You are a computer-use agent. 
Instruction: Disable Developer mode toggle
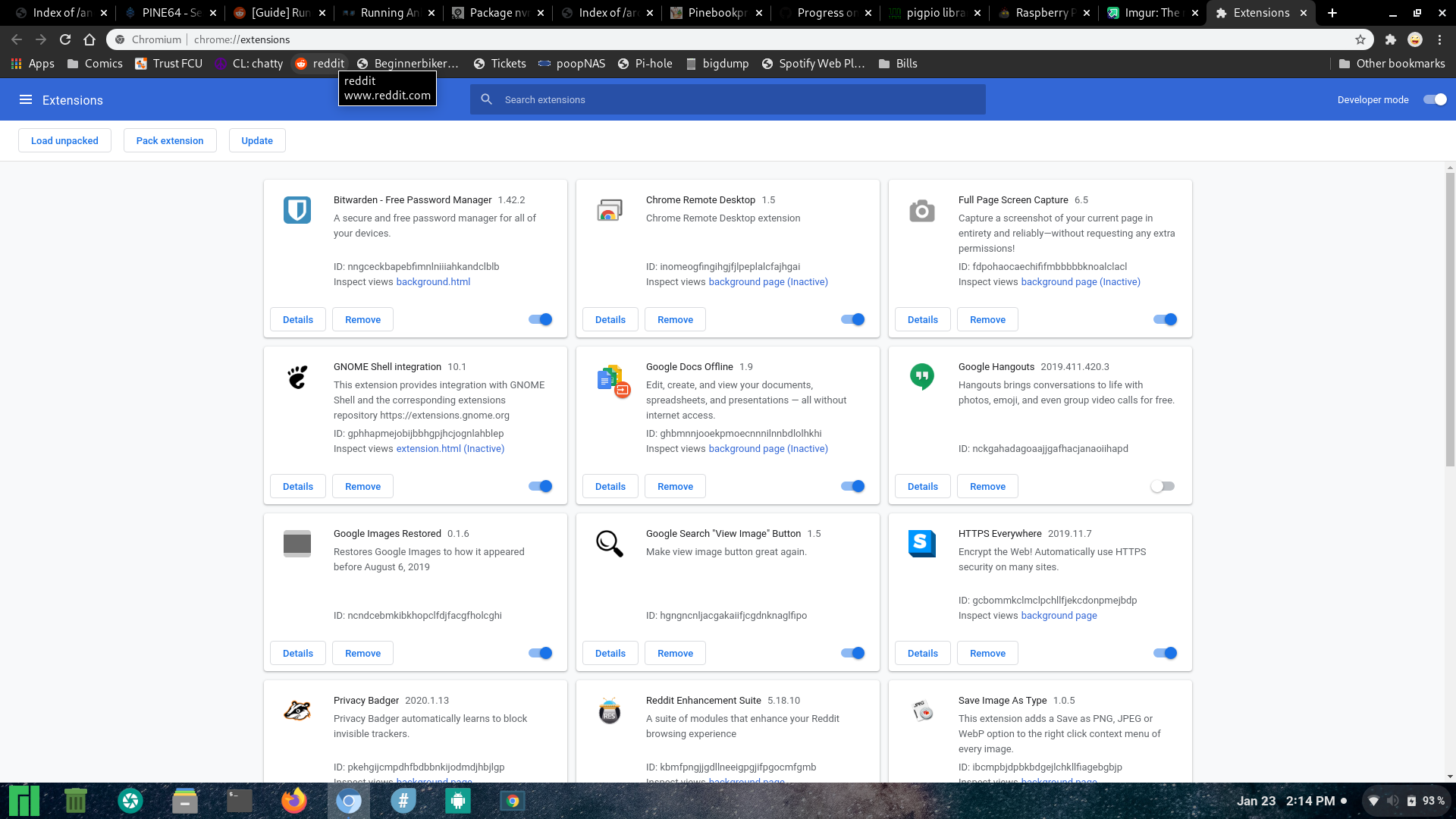[x=1435, y=99]
